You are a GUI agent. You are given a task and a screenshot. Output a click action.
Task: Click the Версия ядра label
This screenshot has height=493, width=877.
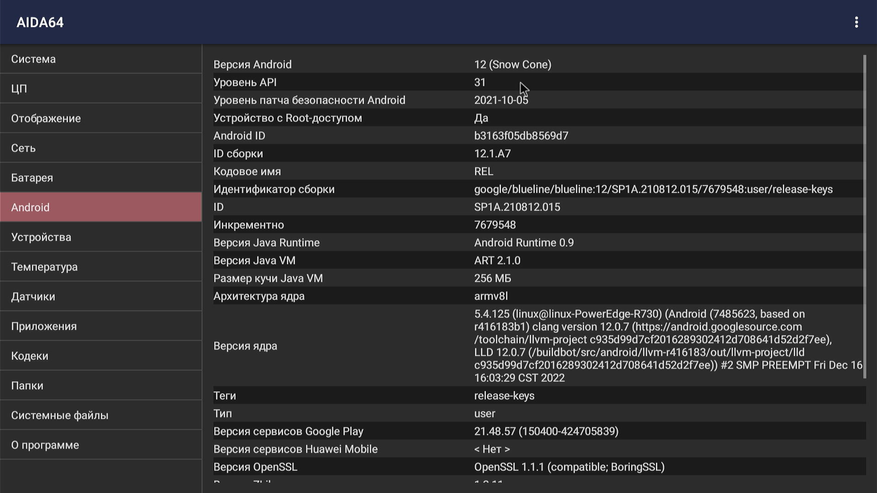245,346
